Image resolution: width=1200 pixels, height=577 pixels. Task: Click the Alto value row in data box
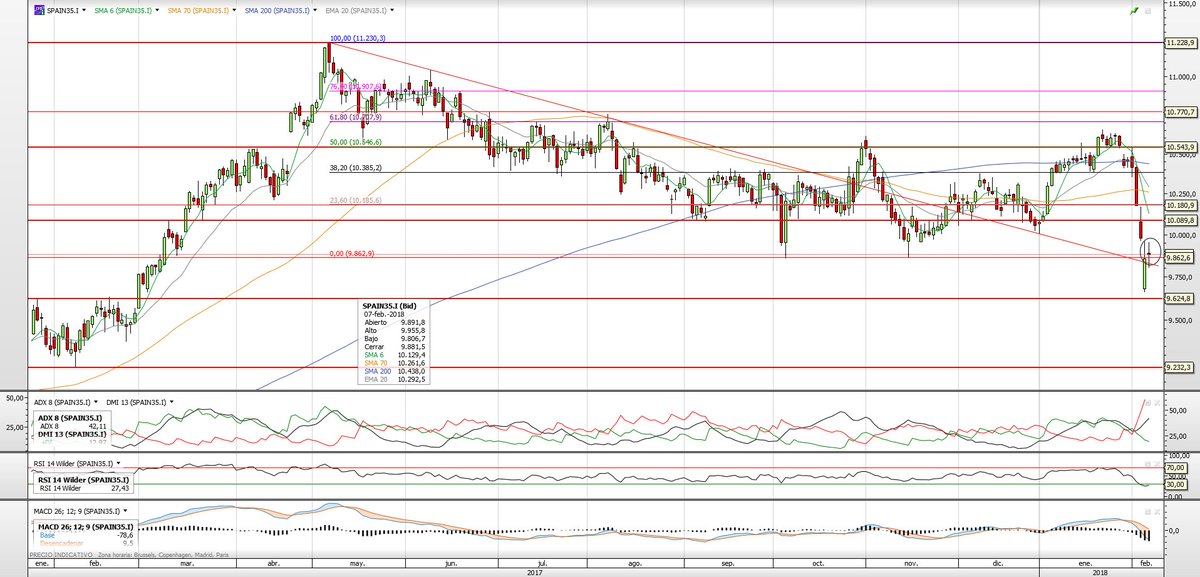click(x=397, y=332)
